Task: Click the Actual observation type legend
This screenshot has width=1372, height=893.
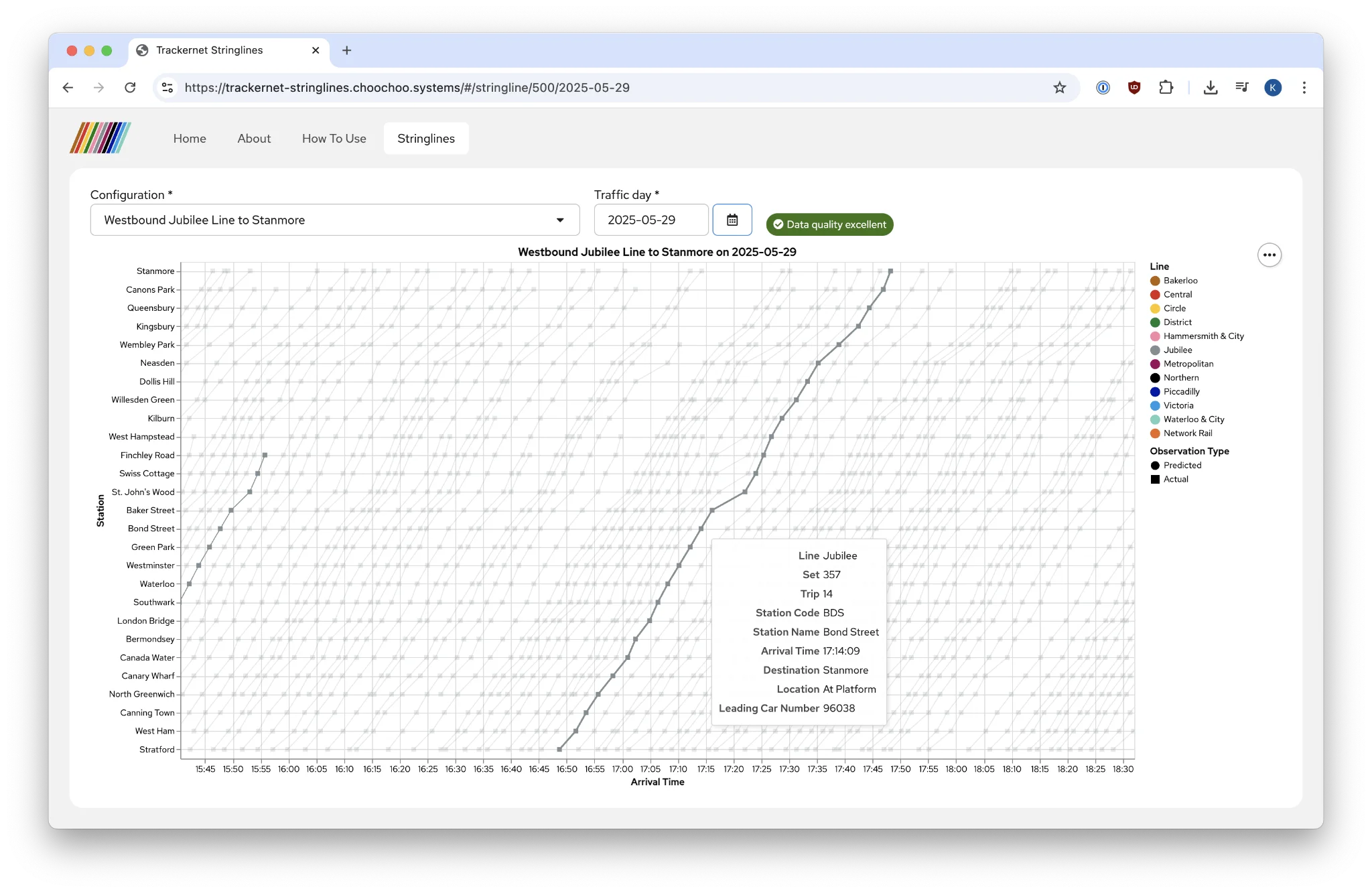Action: click(x=1169, y=480)
